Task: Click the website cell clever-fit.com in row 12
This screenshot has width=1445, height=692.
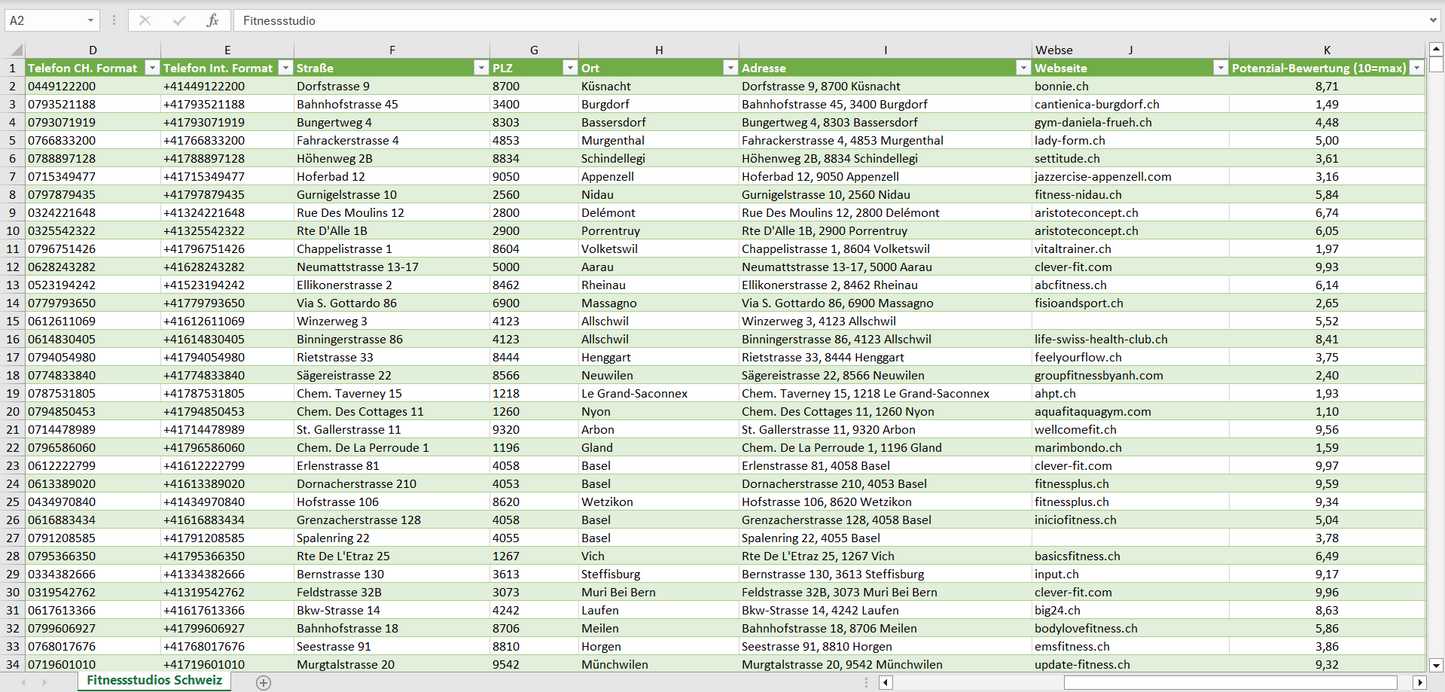Action: tap(1072, 267)
